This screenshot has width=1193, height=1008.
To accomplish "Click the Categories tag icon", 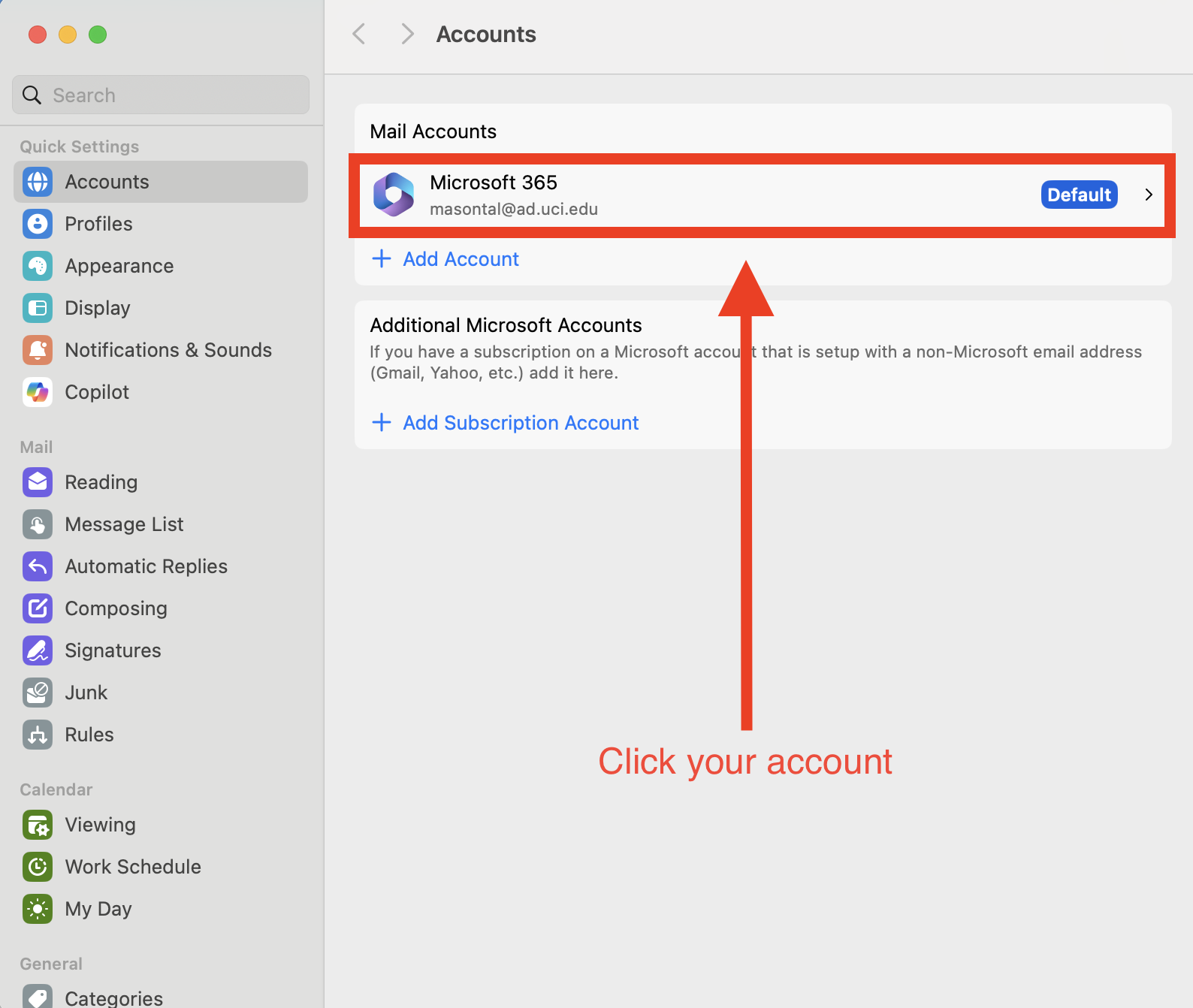I will (38, 997).
